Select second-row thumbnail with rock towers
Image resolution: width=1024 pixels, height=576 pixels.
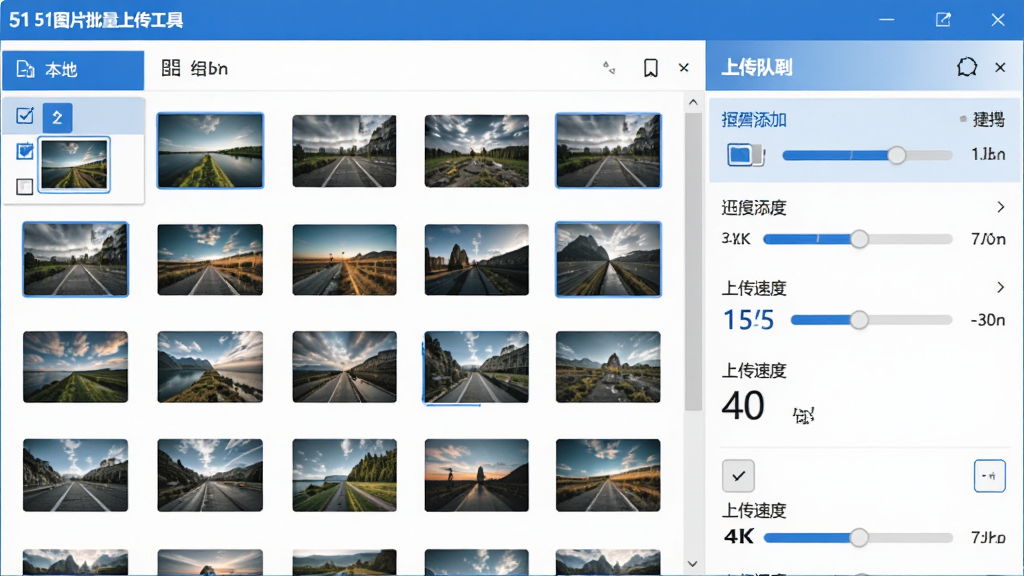477,260
